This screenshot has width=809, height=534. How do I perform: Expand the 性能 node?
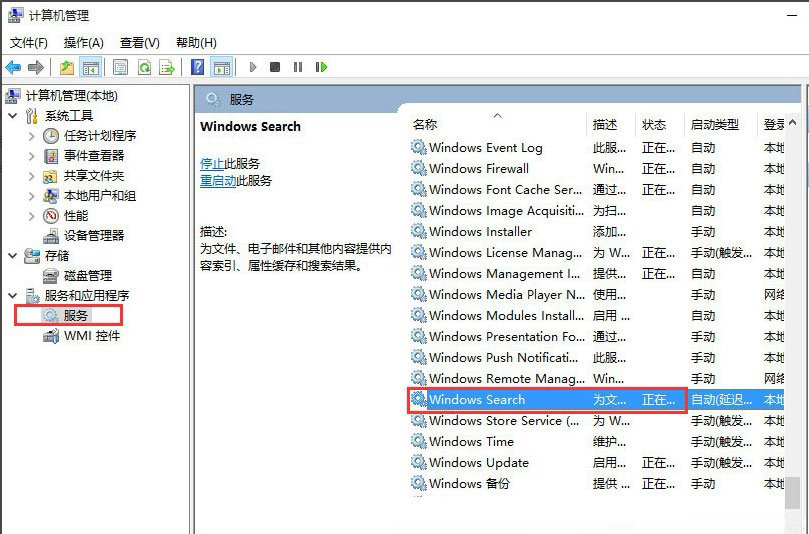click(31, 216)
